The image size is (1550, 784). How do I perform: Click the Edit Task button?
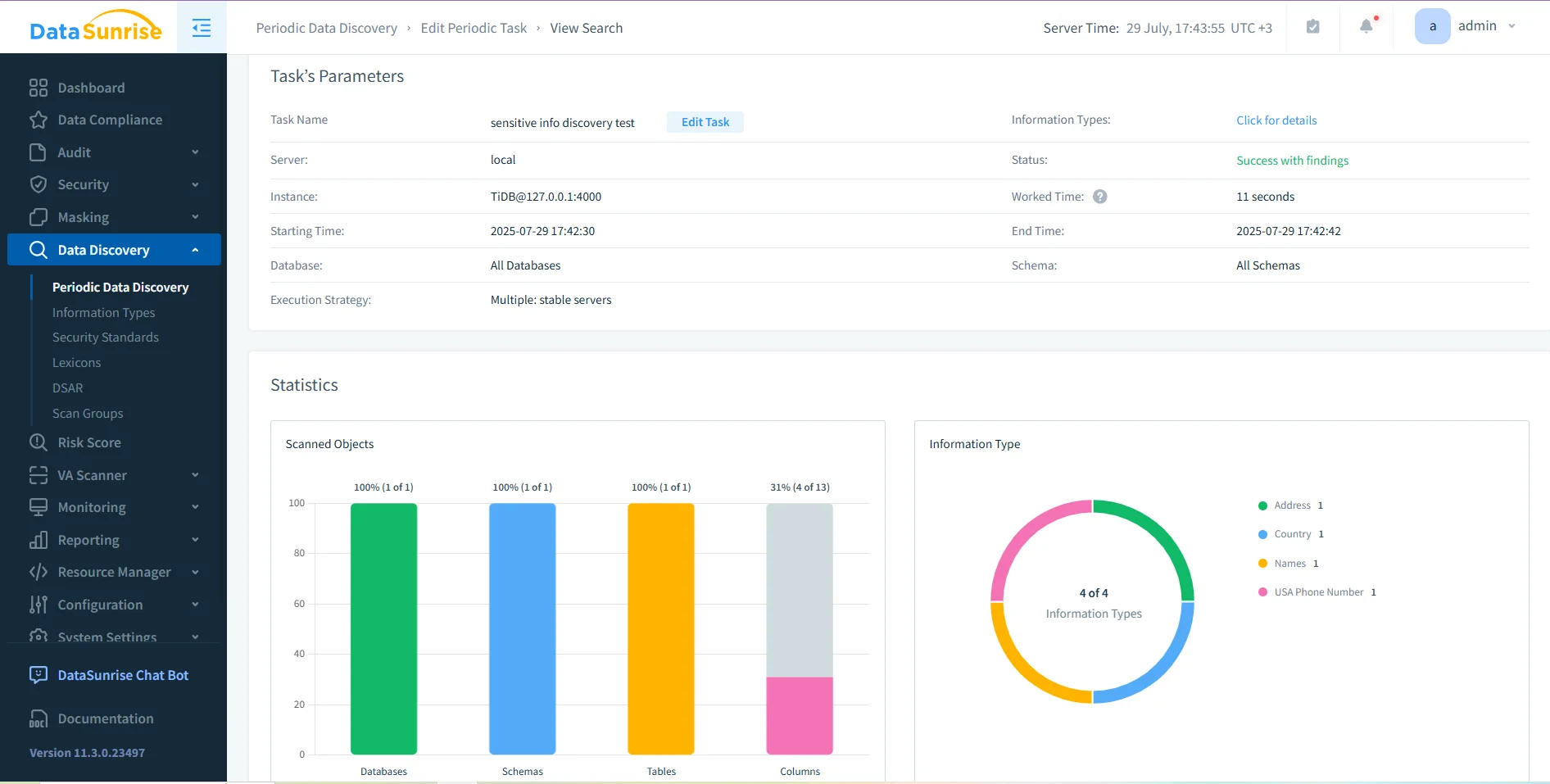pos(705,121)
